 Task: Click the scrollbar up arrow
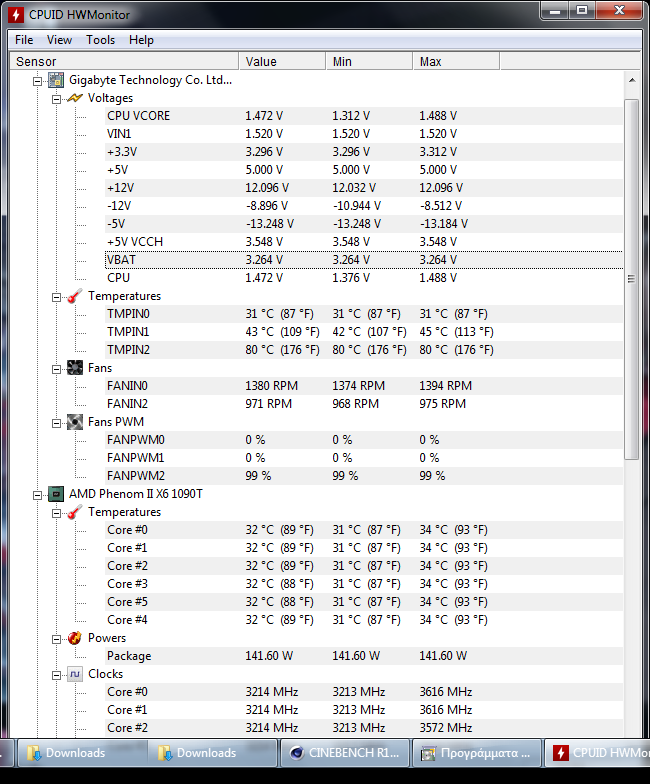tap(632, 80)
